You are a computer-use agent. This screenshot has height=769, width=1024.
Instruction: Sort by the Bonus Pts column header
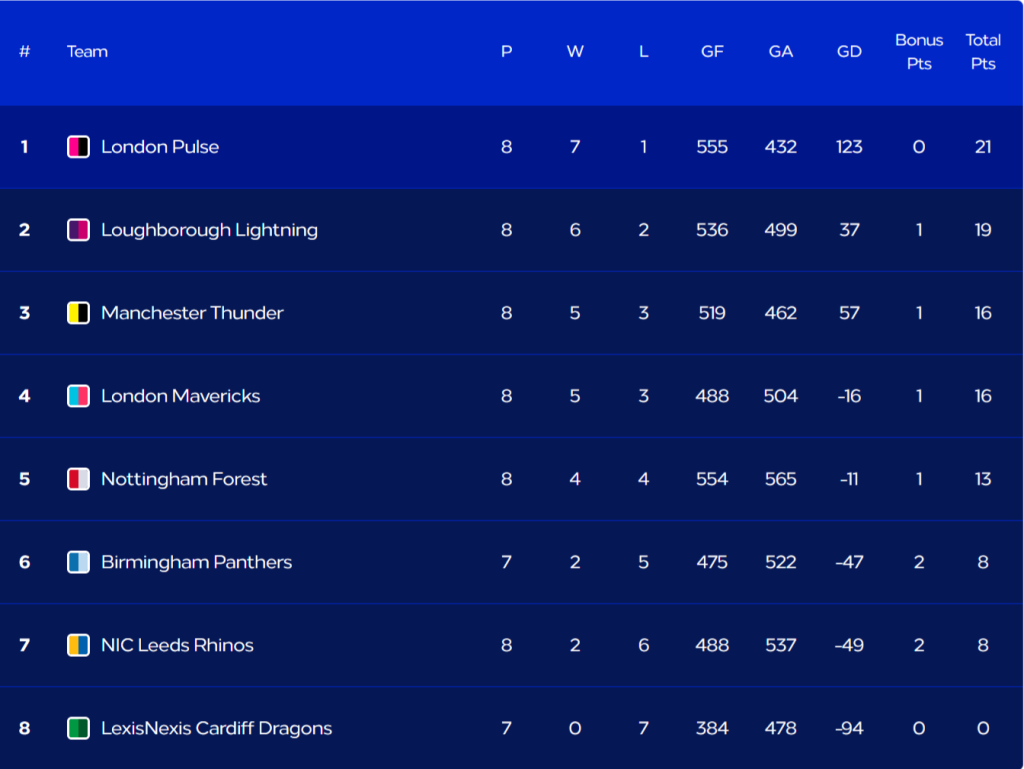pos(919,52)
